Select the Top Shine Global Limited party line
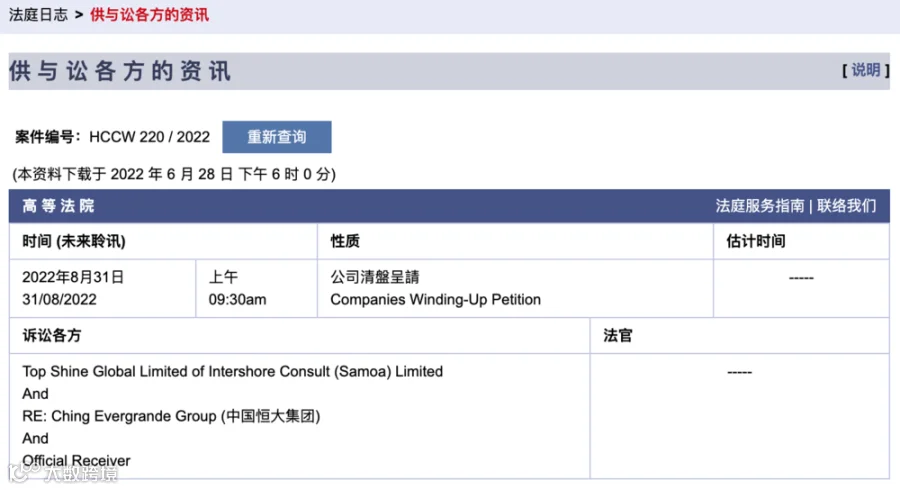The width and height of the screenshot is (900, 490). [x=232, y=372]
